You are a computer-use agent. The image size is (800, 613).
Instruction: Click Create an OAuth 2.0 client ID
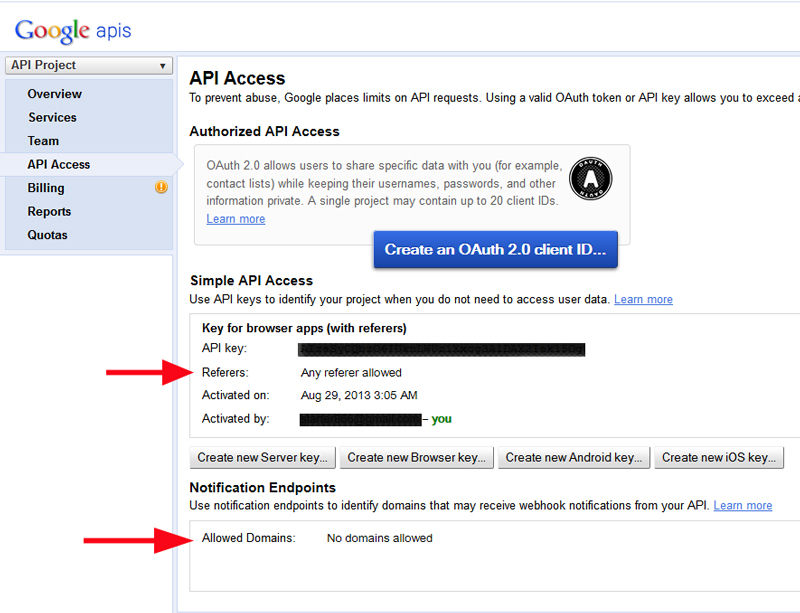pyautogui.click(x=495, y=250)
